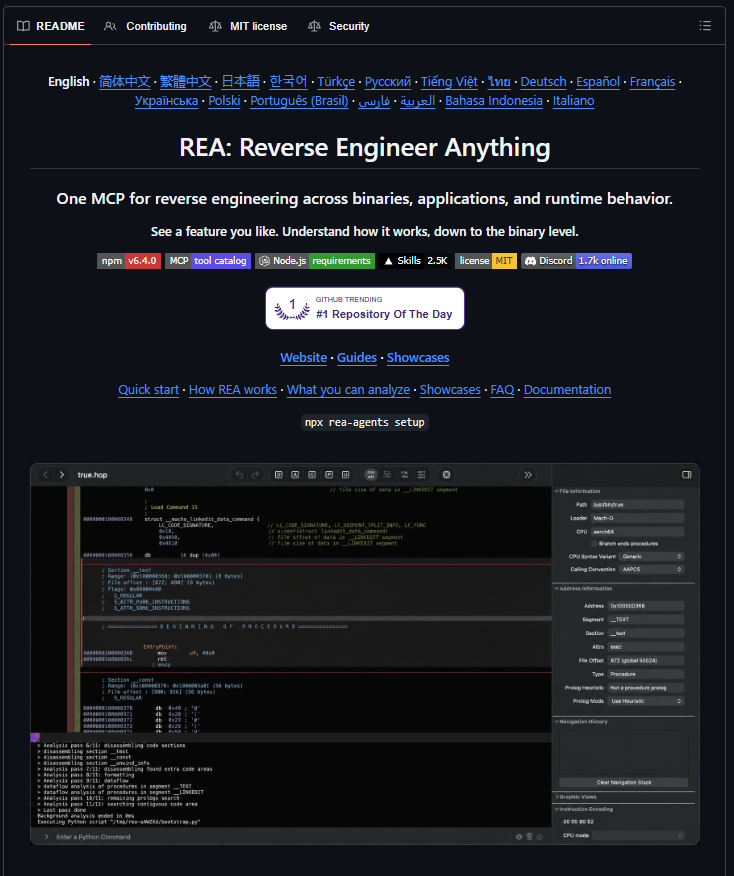Viewport: 734px width, 876px height.
Task: Click the forward arrow in Hopper toolbar
Action: tap(62, 475)
